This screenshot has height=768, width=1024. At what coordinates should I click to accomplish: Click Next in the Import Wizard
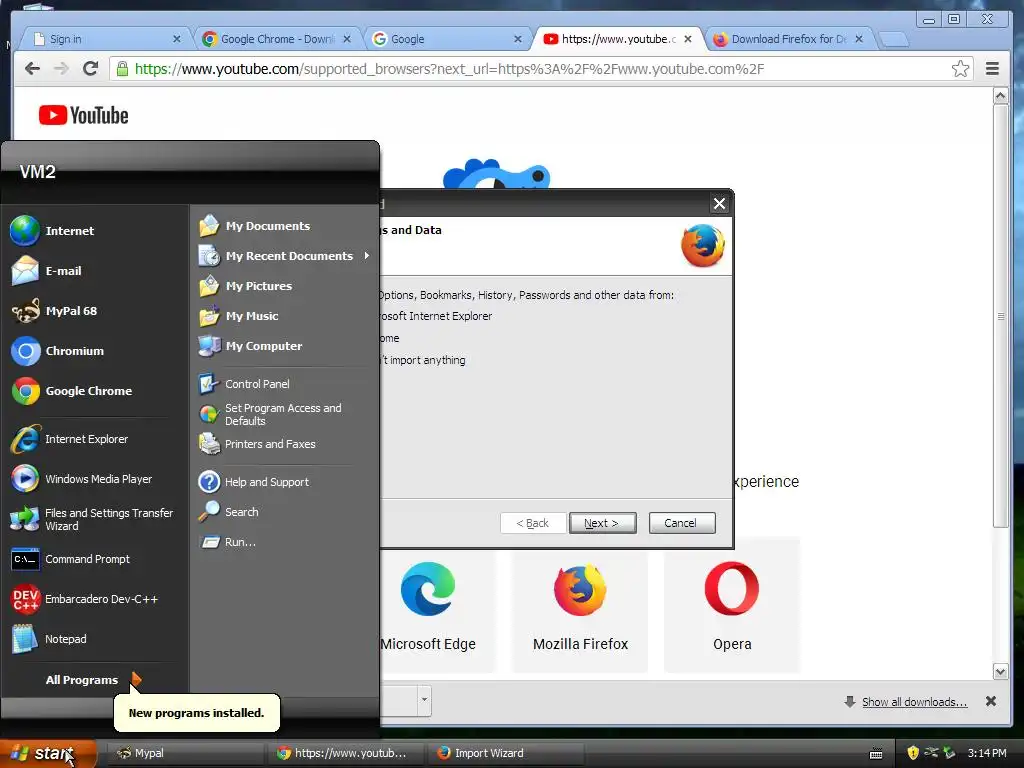click(602, 523)
